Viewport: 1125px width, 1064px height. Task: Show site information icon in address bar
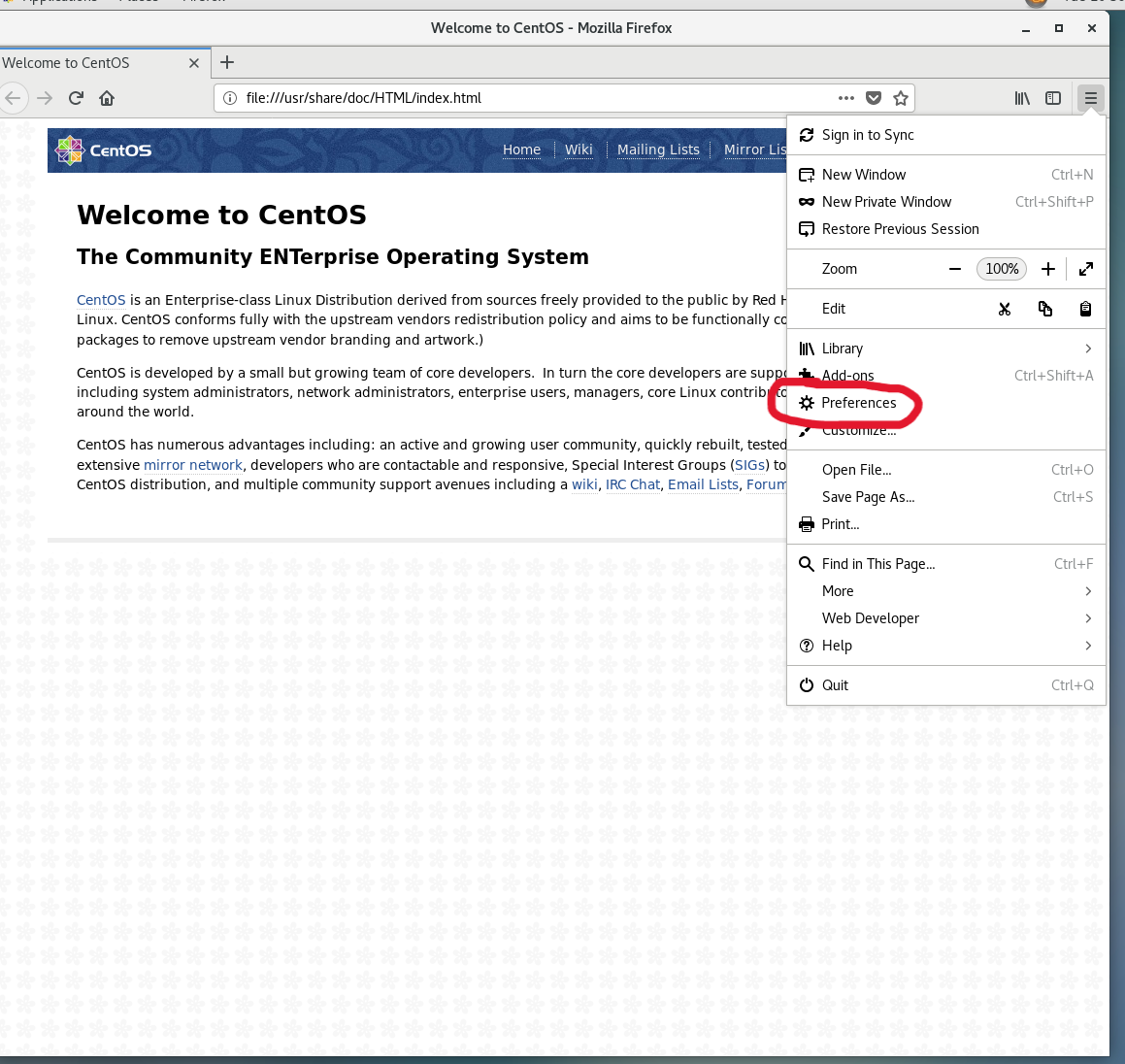[x=230, y=98]
